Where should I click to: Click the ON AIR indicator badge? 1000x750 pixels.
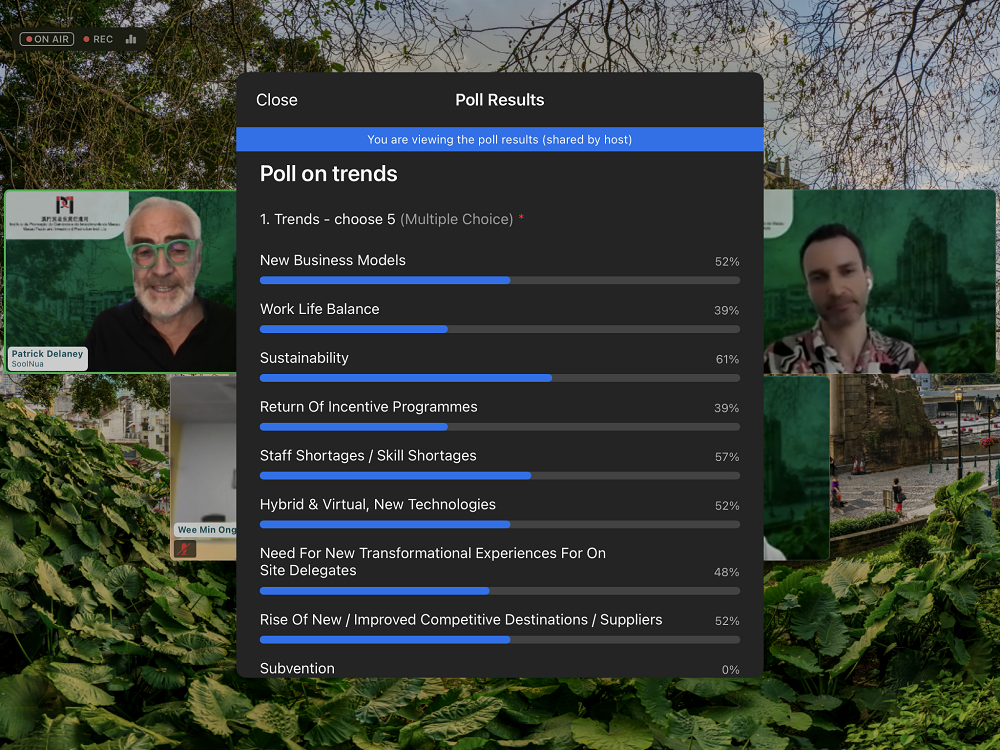click(47, 39)
